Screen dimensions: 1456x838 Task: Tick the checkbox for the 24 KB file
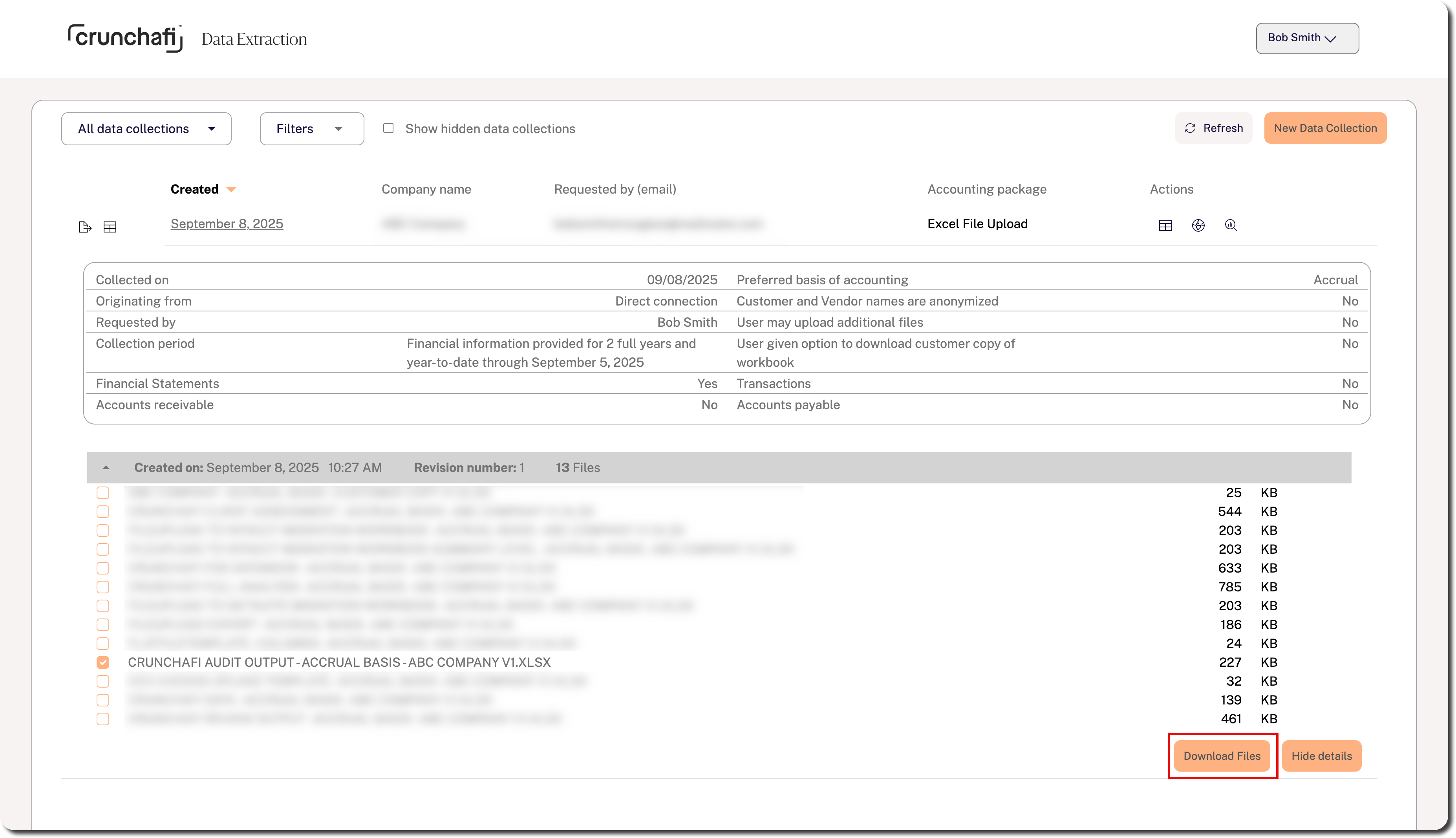(103, 644)
